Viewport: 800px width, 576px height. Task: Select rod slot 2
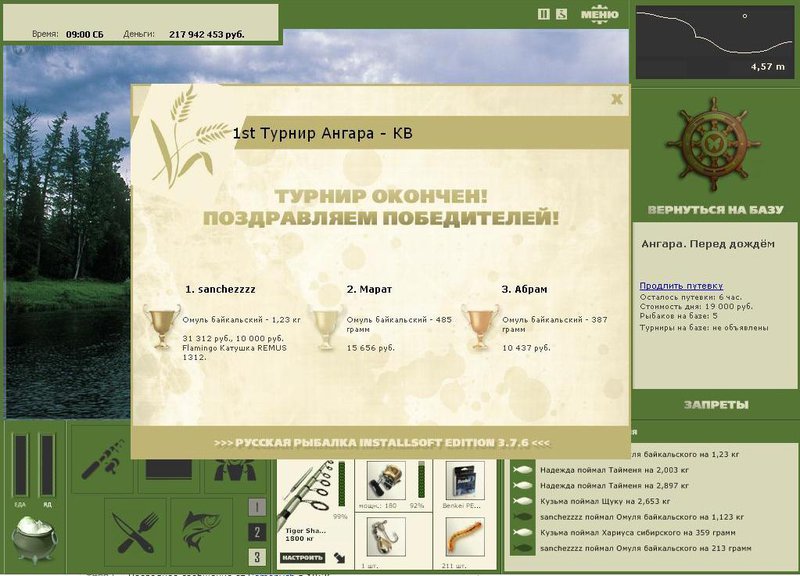257,532
